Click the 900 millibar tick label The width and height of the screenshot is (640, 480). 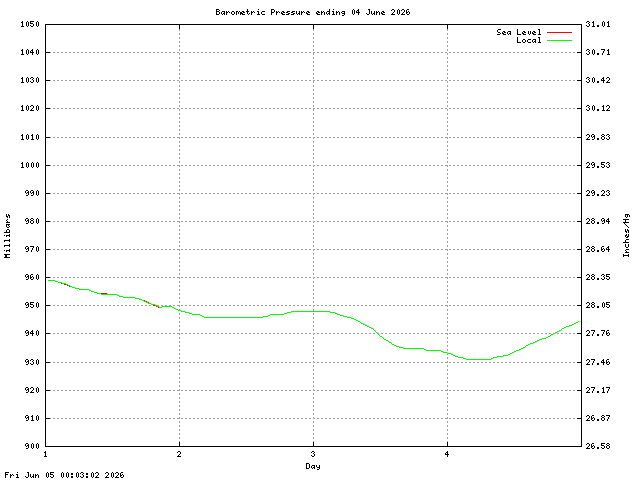tap(32, 446)
